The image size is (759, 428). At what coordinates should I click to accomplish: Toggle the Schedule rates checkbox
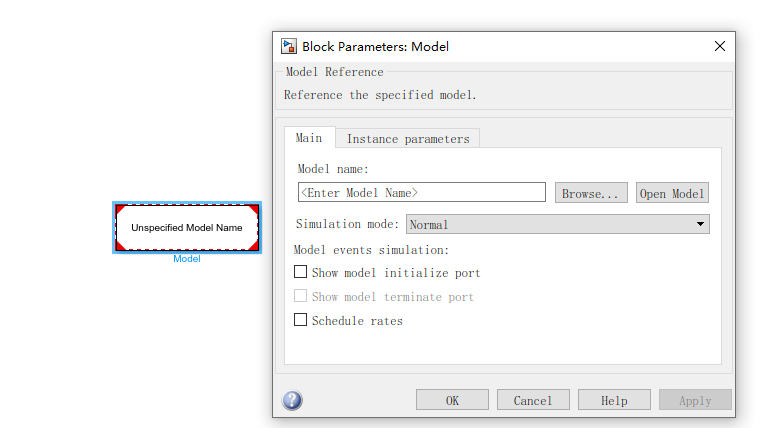(301, 320)
